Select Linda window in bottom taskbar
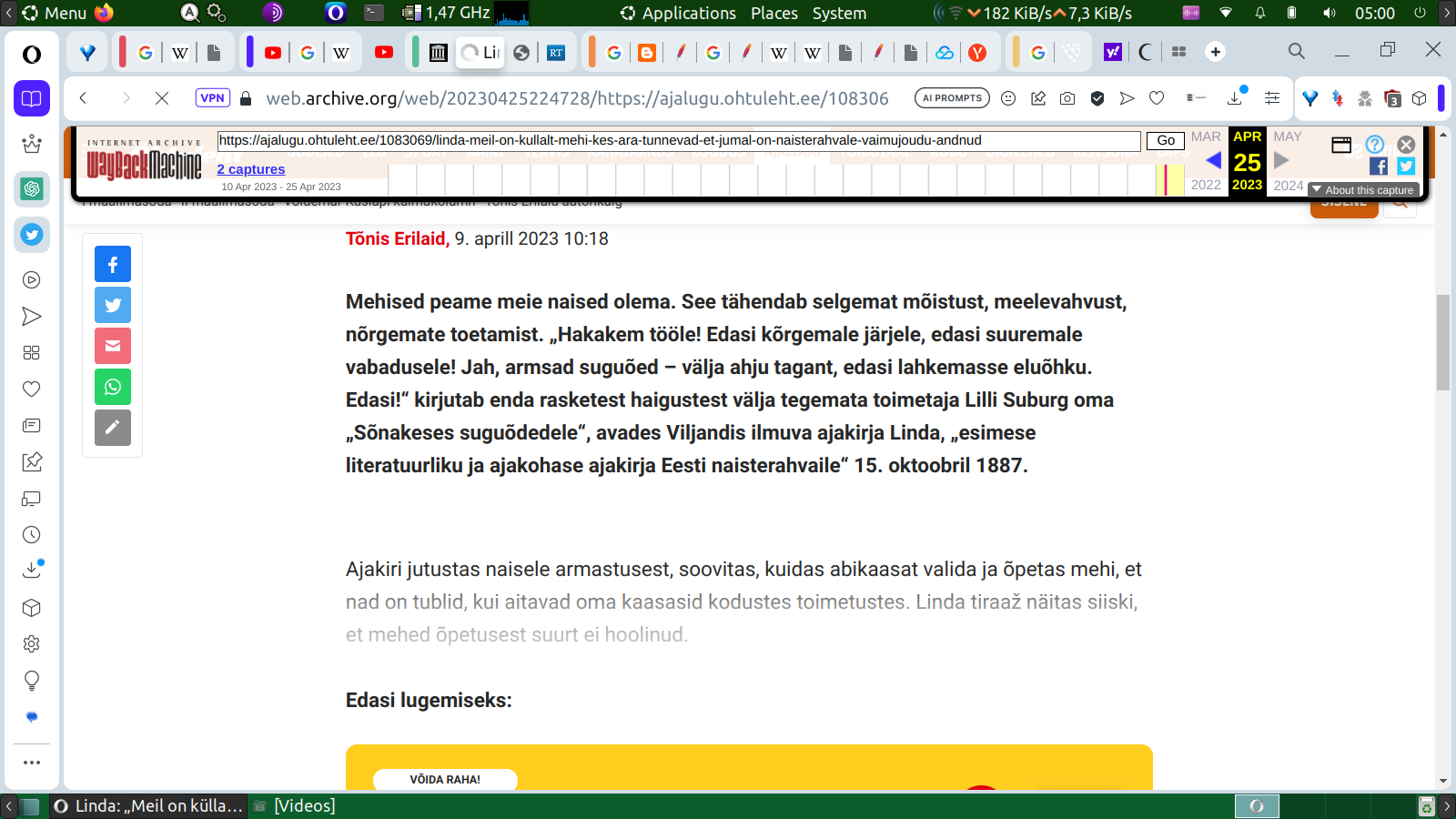This screenshot has height=819, width=1456. pyautogui.click(x=148, y=805)
